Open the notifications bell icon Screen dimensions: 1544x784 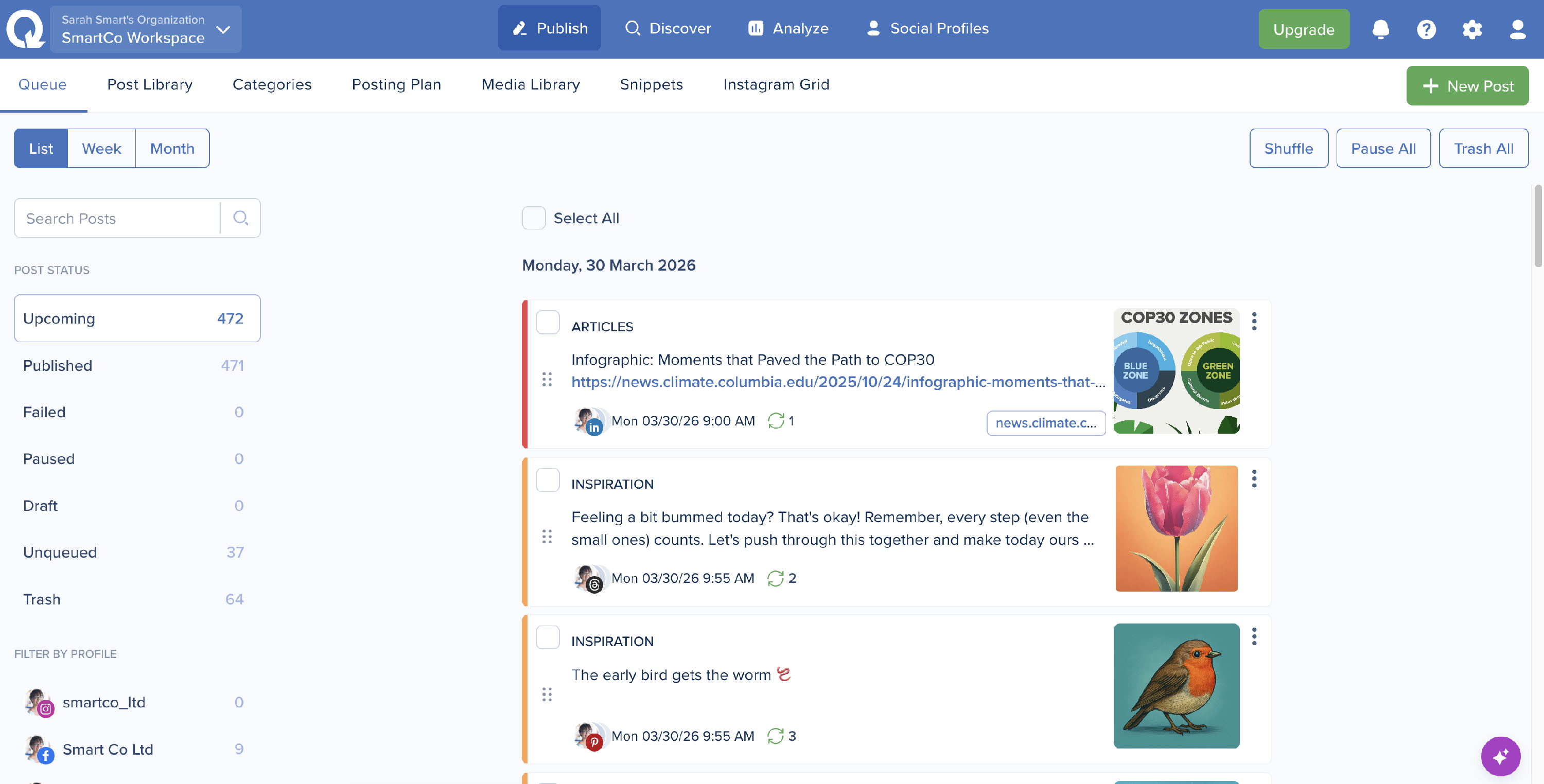point(1380,29)
